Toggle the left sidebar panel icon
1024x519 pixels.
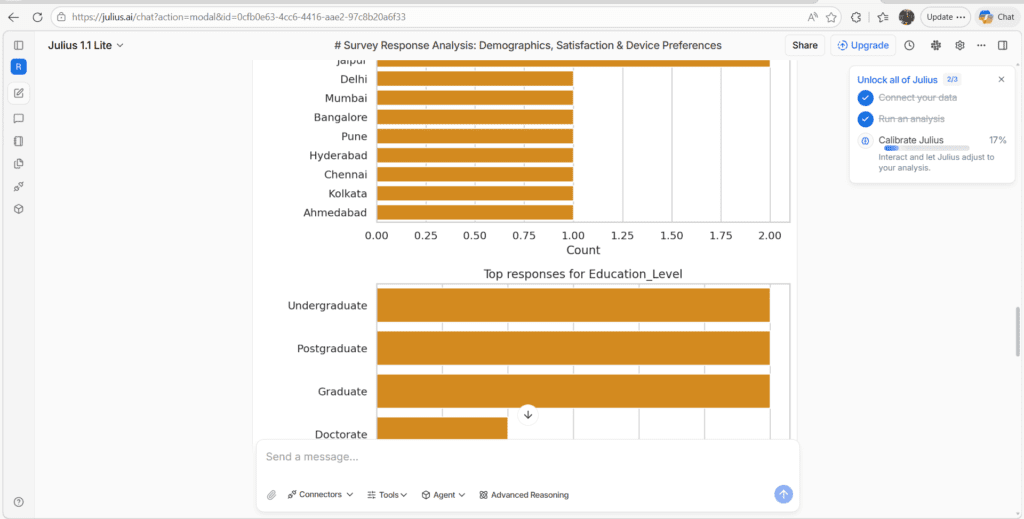point(18,45)
